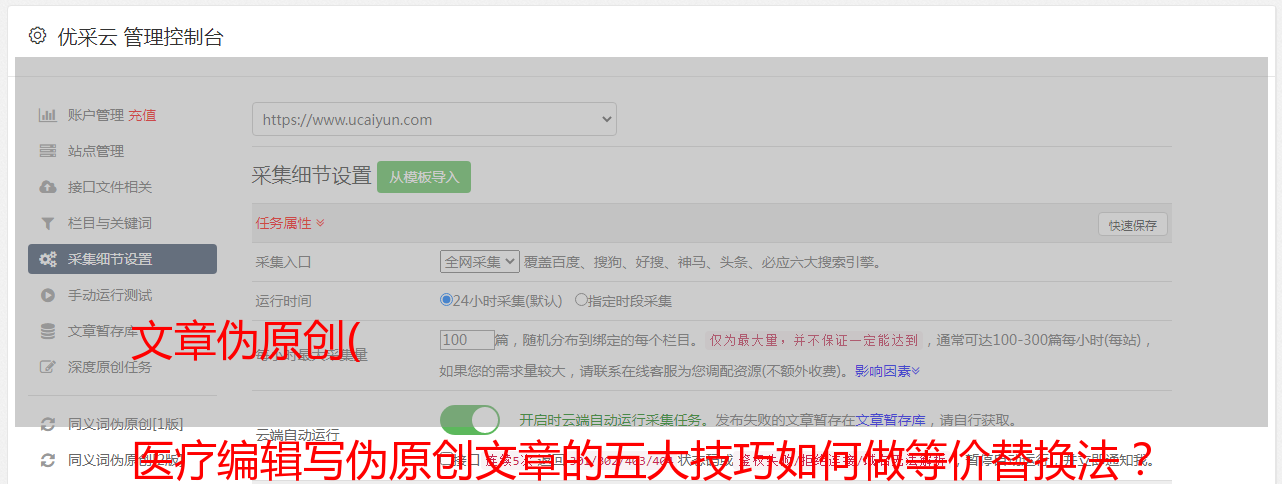This screenshot has height=484, width=1282.
Task: Click the gear icon beside 优采云 管理控制台
Action: tap(37, 36)
